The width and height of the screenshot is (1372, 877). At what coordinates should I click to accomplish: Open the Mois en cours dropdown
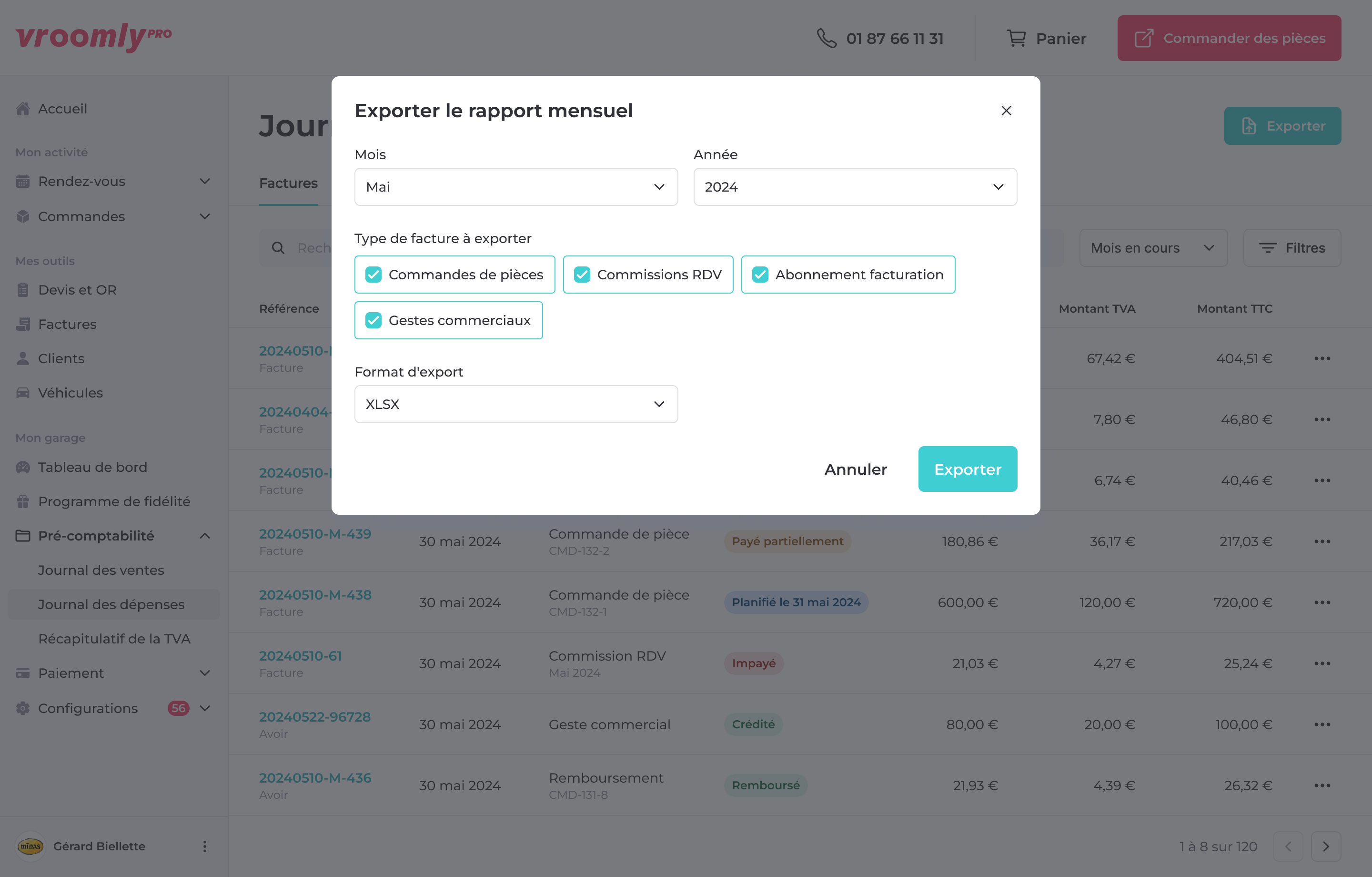coord(1153,248)
